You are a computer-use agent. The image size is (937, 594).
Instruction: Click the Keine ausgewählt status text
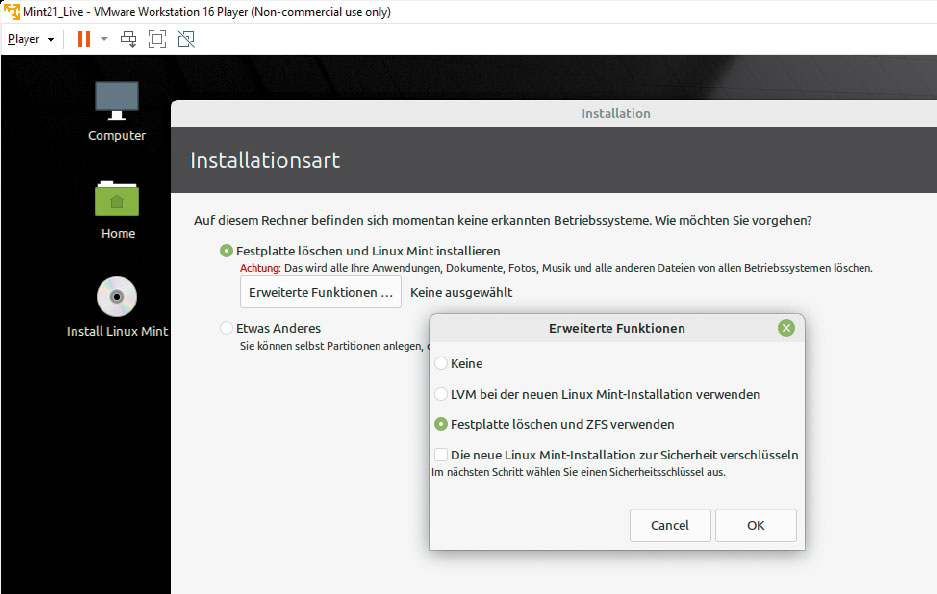coord(461,292)
